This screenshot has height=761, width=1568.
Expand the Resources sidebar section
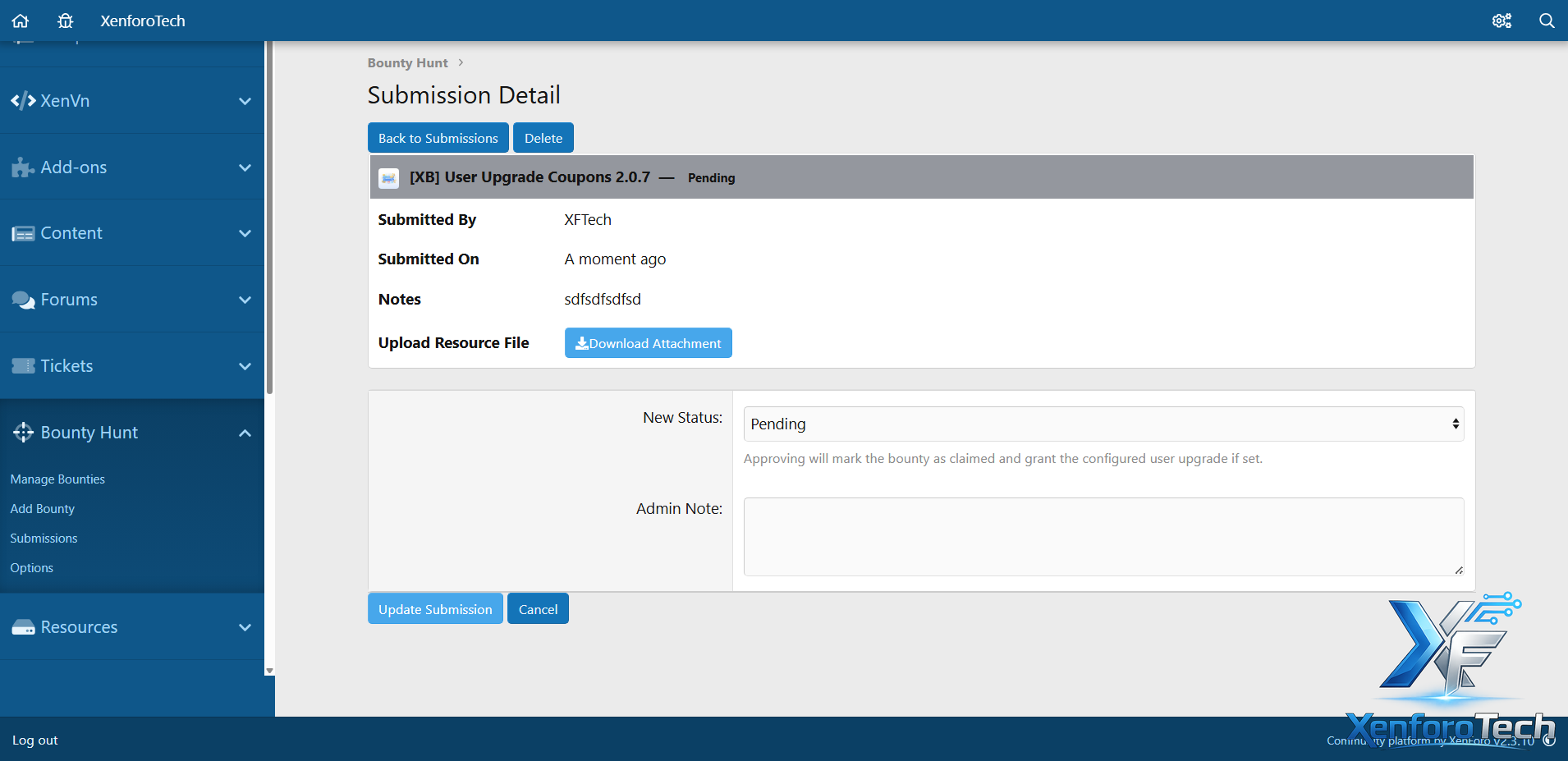245,627
